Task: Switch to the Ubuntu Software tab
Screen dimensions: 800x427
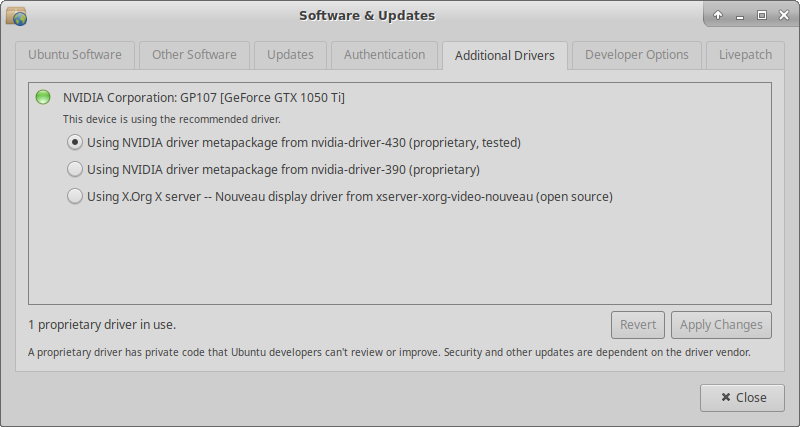Action: [x=74, y=55]
